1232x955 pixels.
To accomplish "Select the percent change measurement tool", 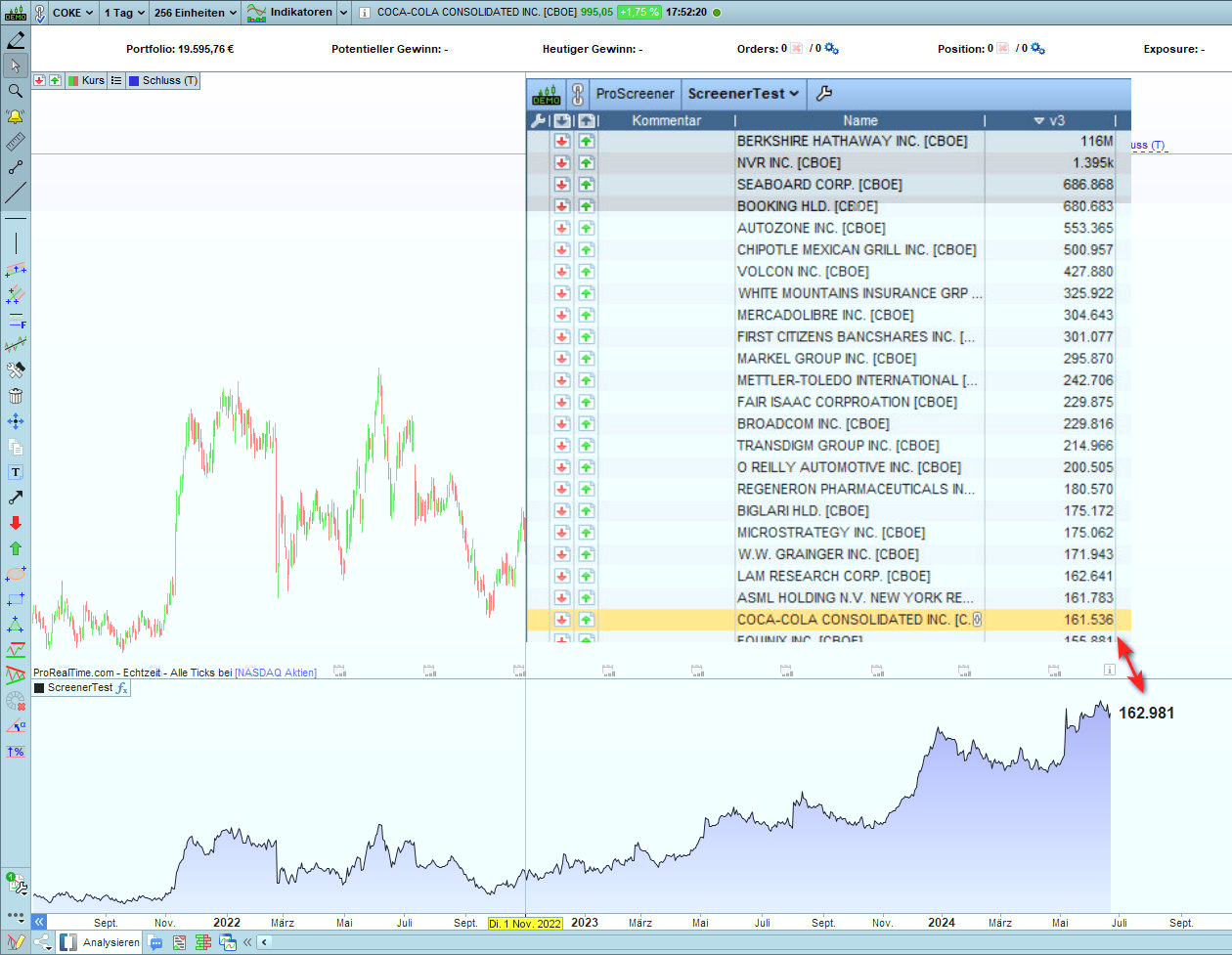I will point(16,752).
